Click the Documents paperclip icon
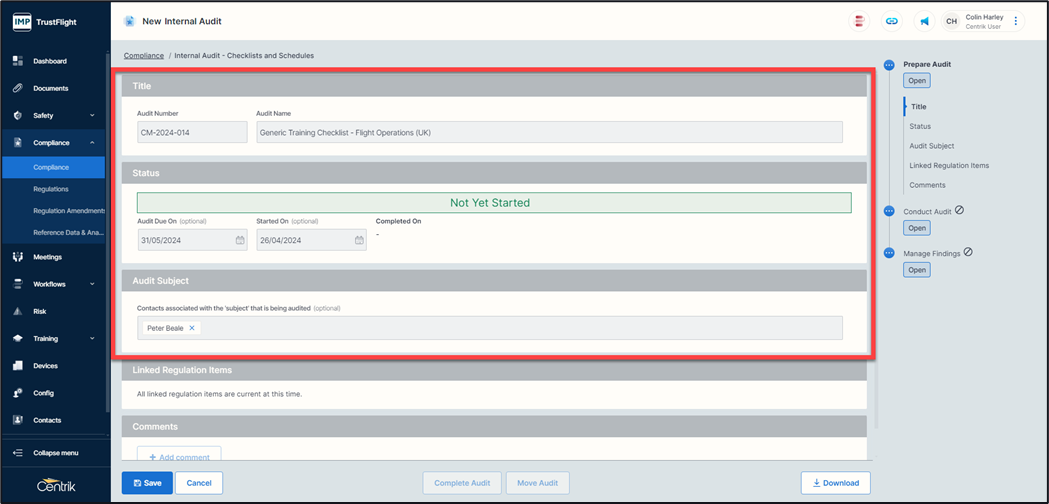The image size is (1049, 504). coord(18,88)
